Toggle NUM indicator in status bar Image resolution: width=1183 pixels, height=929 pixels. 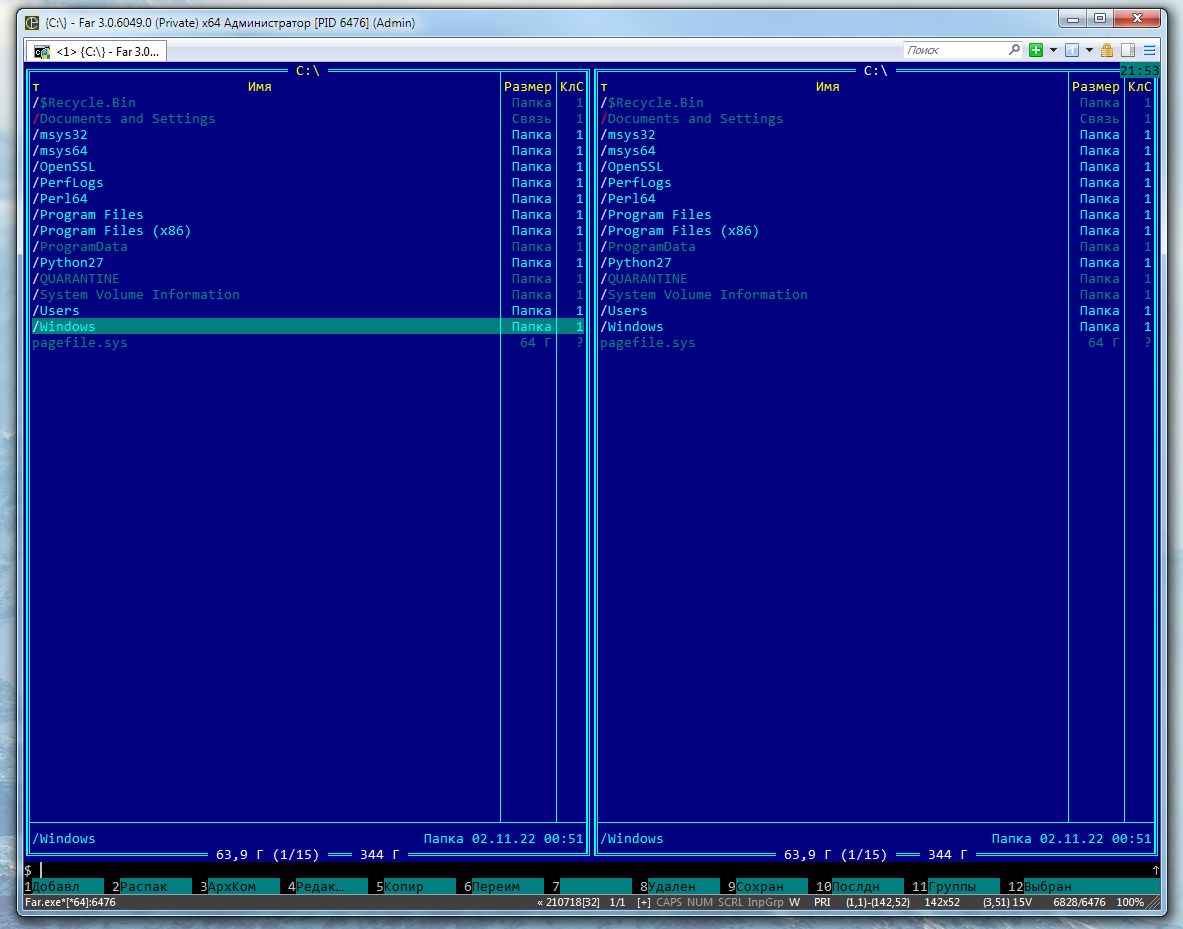[700, 902]
